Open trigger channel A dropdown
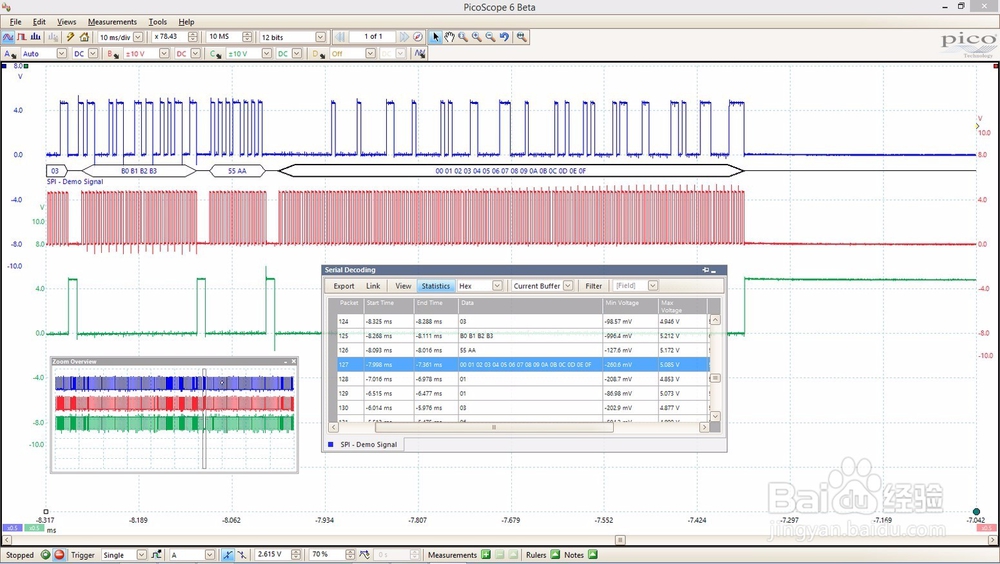 point(210,554)
